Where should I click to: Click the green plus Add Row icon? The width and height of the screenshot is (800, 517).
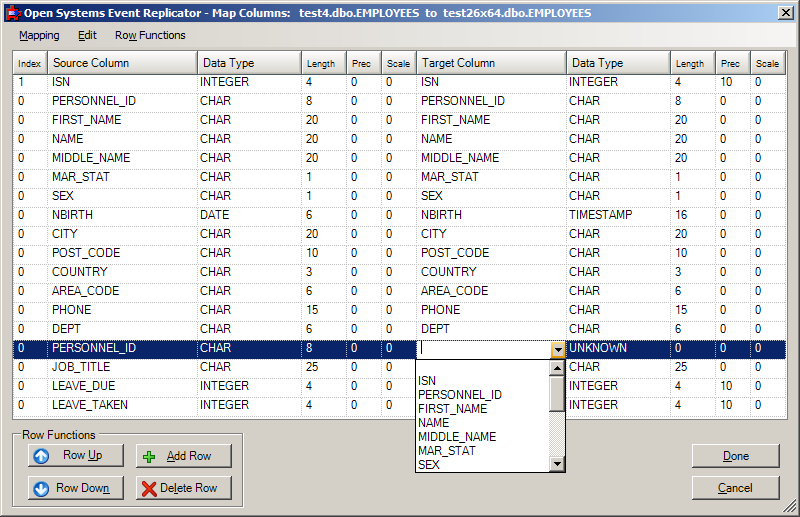pyautogui.click(x=149, y=457)
